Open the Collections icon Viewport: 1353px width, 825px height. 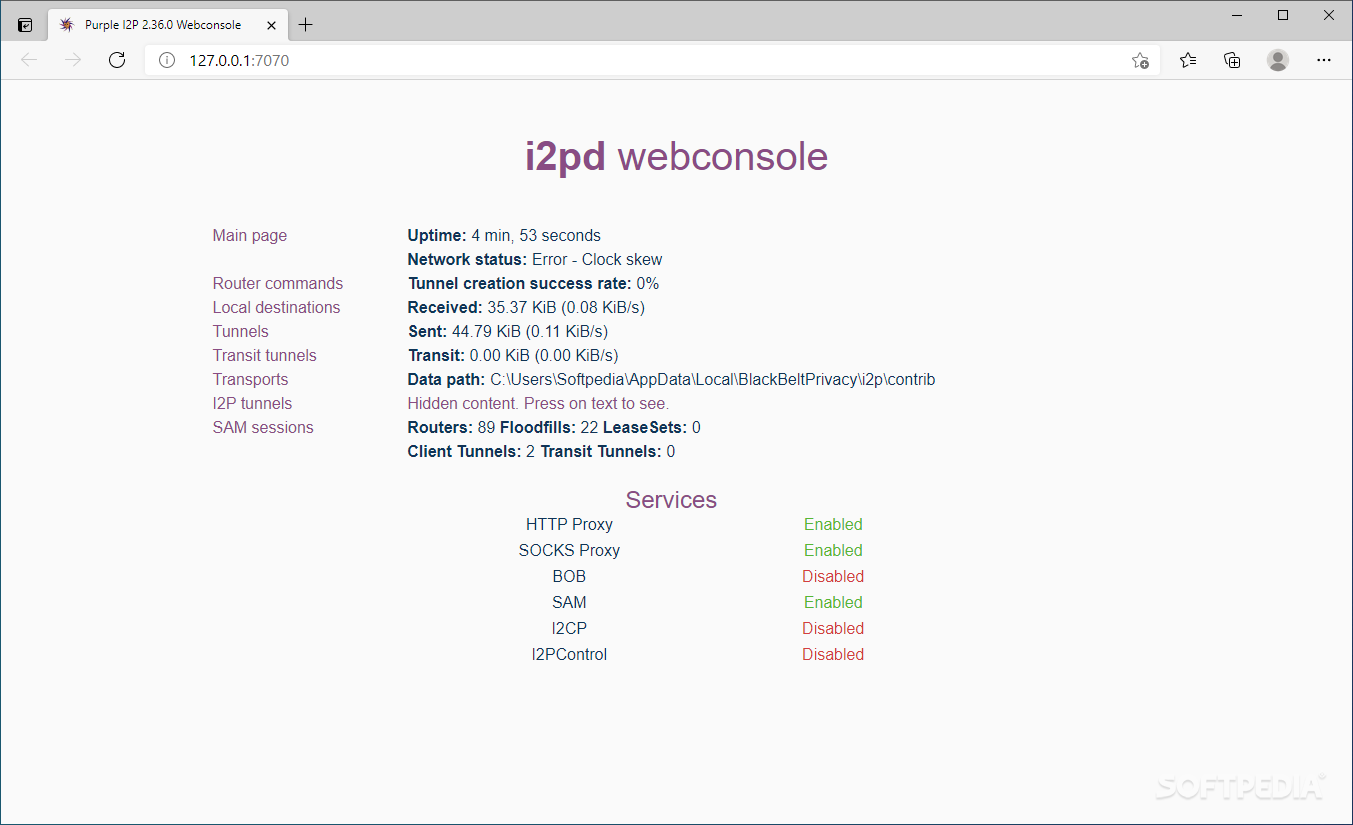pyautogui.click(x=1233, y=60)
